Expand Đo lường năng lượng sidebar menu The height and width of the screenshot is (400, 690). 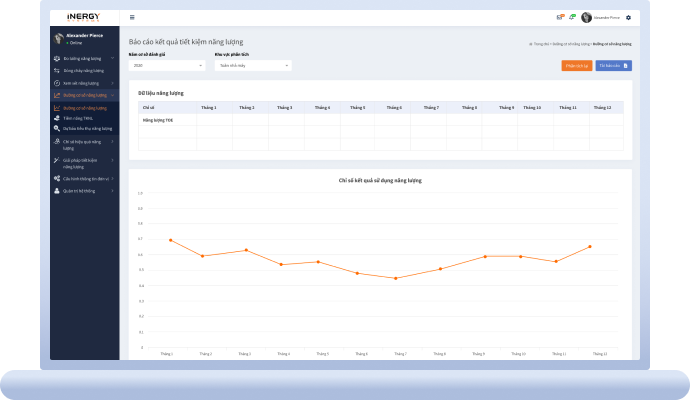(x=83, y=59)
